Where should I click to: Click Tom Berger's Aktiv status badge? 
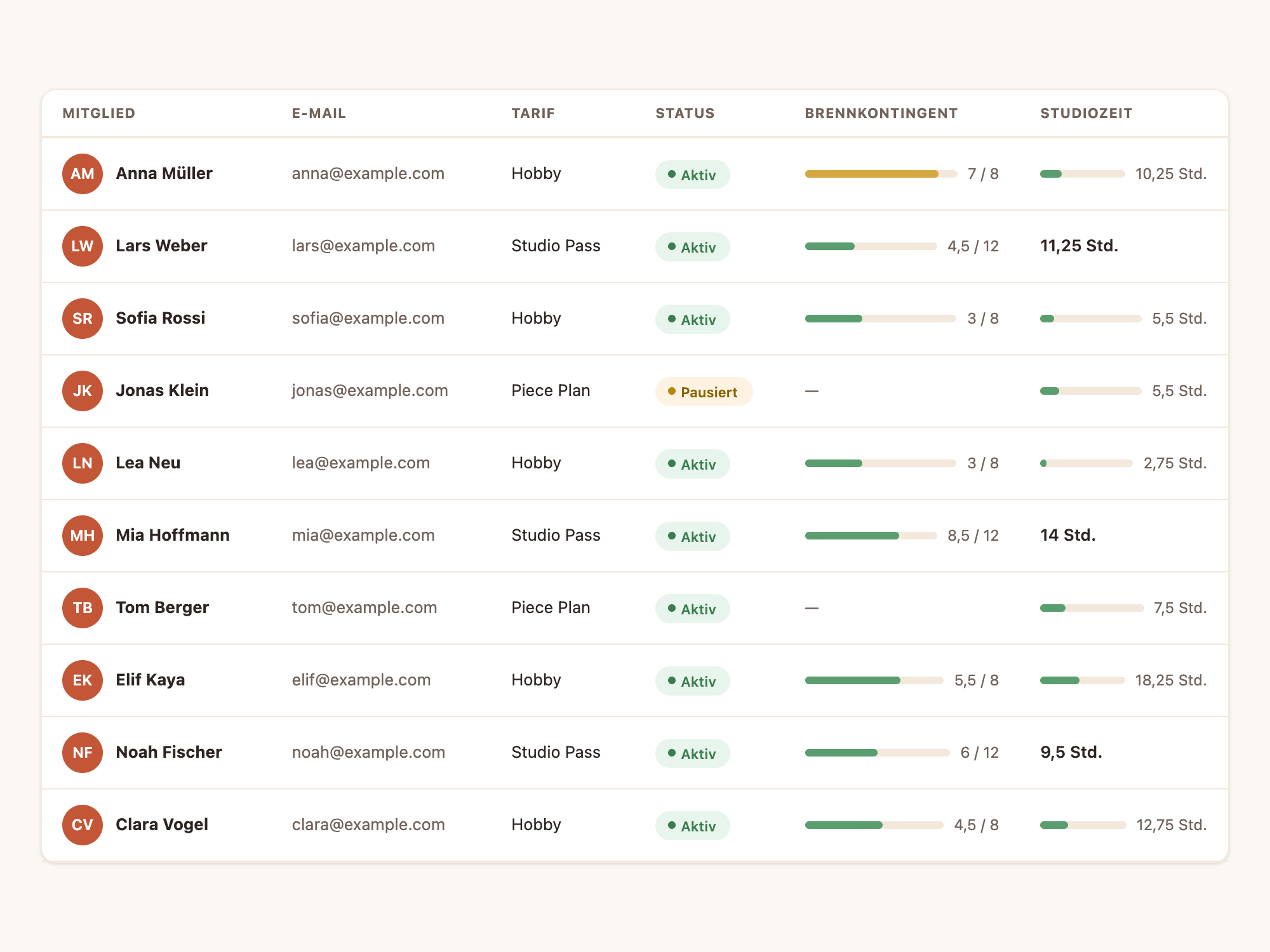(693, 609)
